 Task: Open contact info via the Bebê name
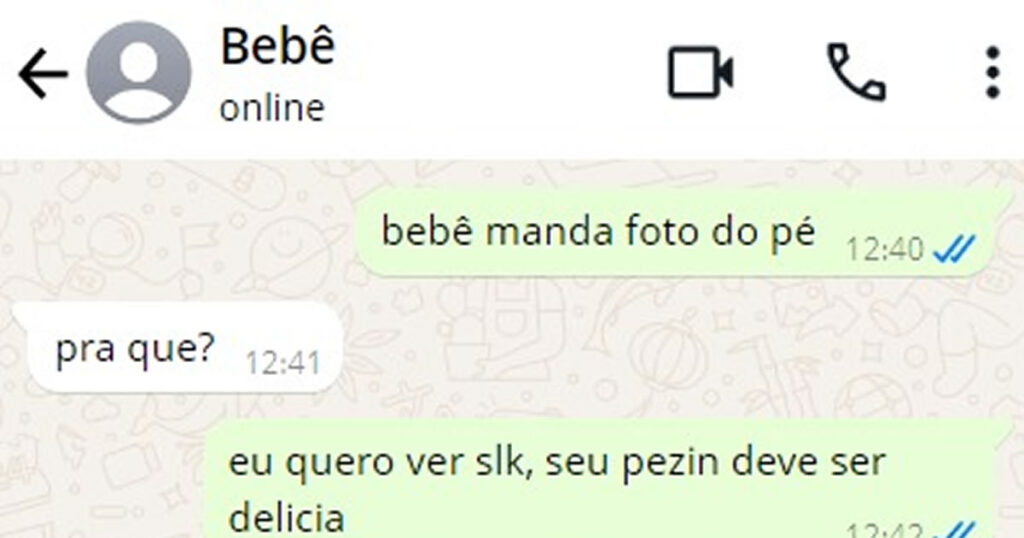(x=278, y=46)
